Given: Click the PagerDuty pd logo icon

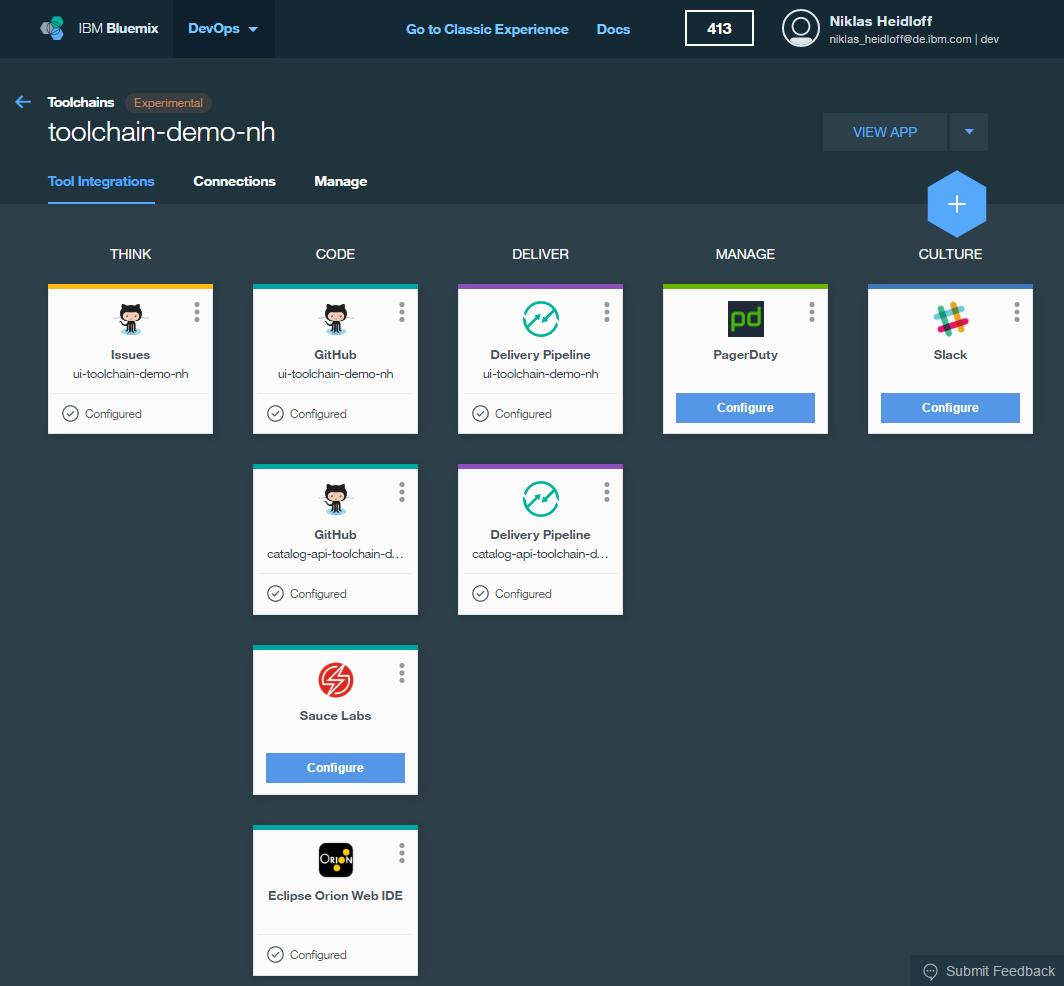Looking at the screenshot, I should tap(745, 319).
